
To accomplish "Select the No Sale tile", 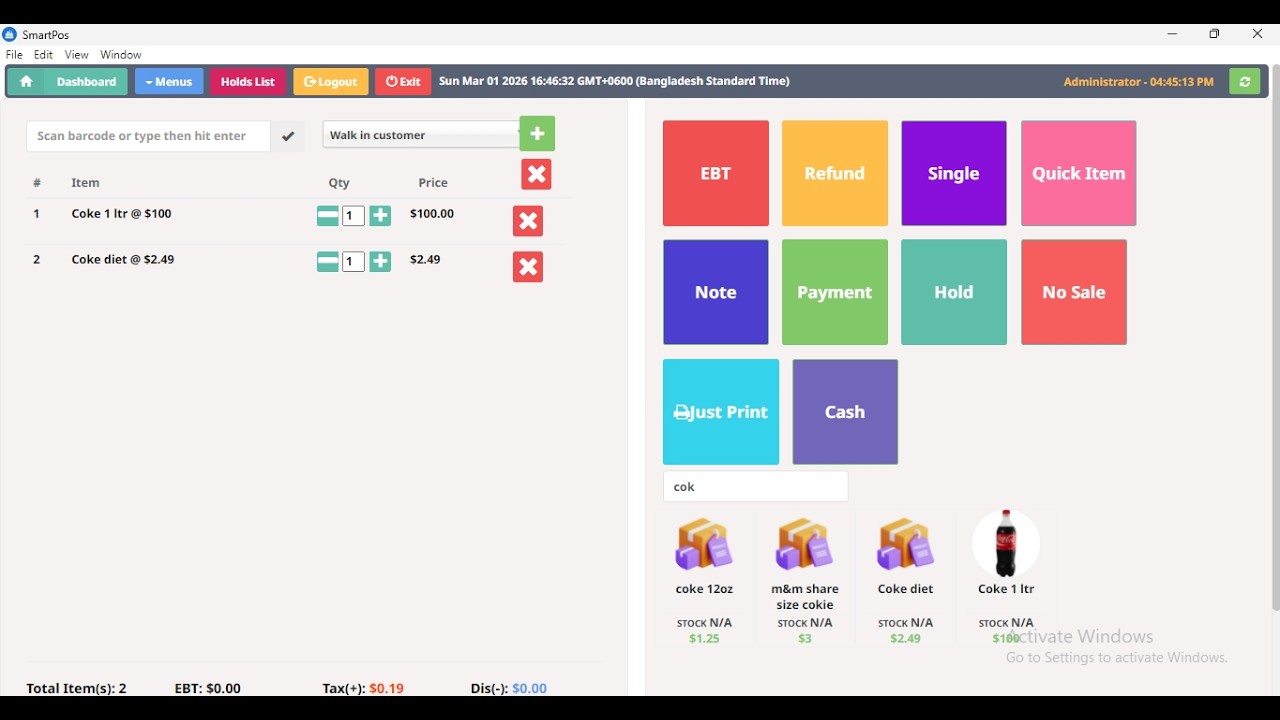I will tap(1074, 293).
